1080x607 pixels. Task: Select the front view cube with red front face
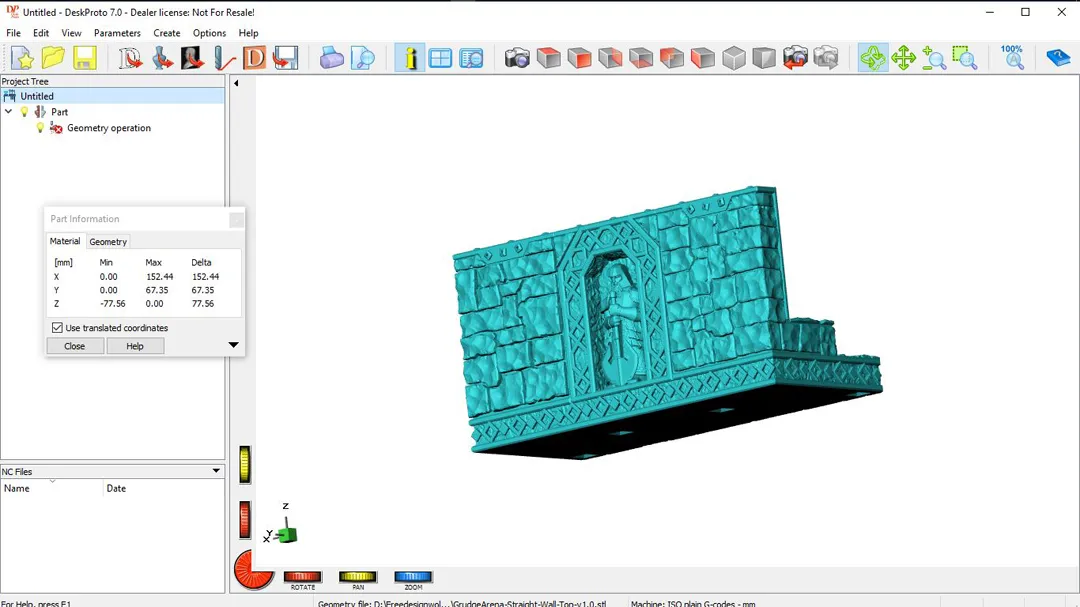pos(579,59)
